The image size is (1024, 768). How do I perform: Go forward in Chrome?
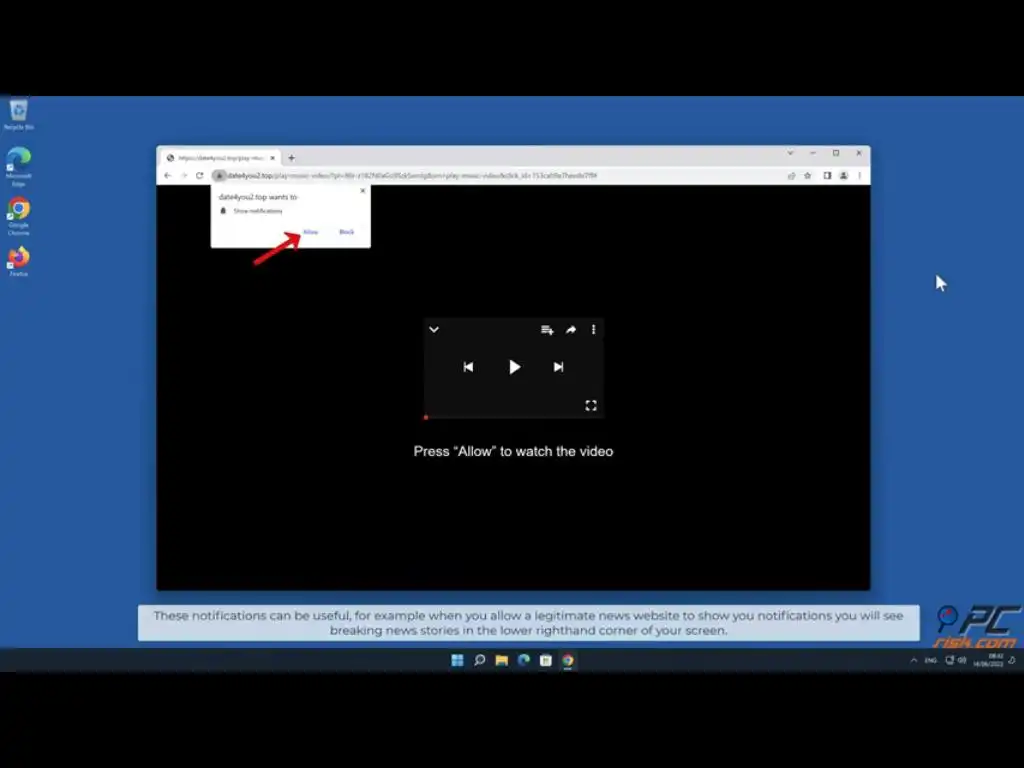click(184, 176)
